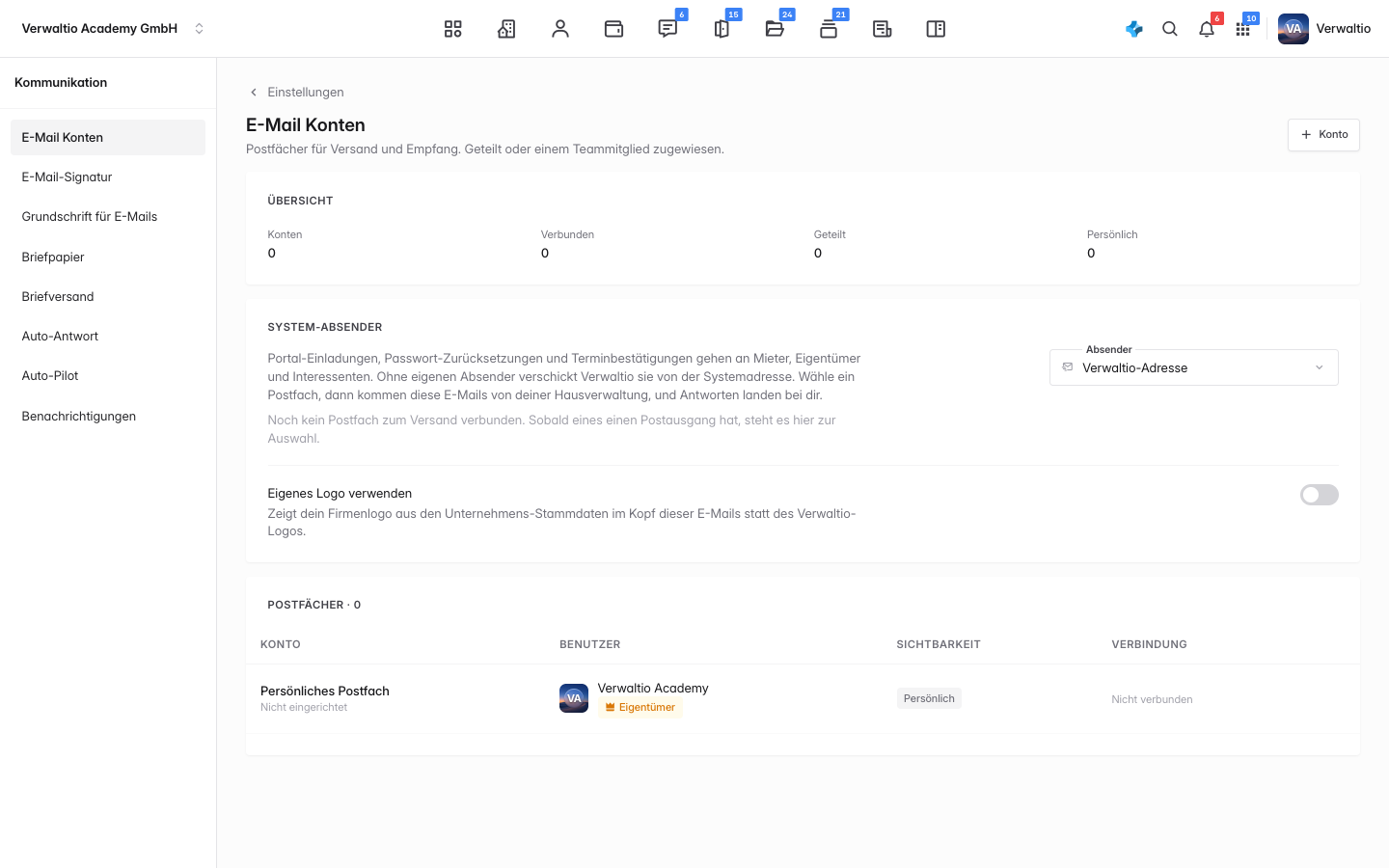Screen dimensions: 1389x868
Task: Click the Persönlich visibility badge
Action: click(x=929, y=698)
